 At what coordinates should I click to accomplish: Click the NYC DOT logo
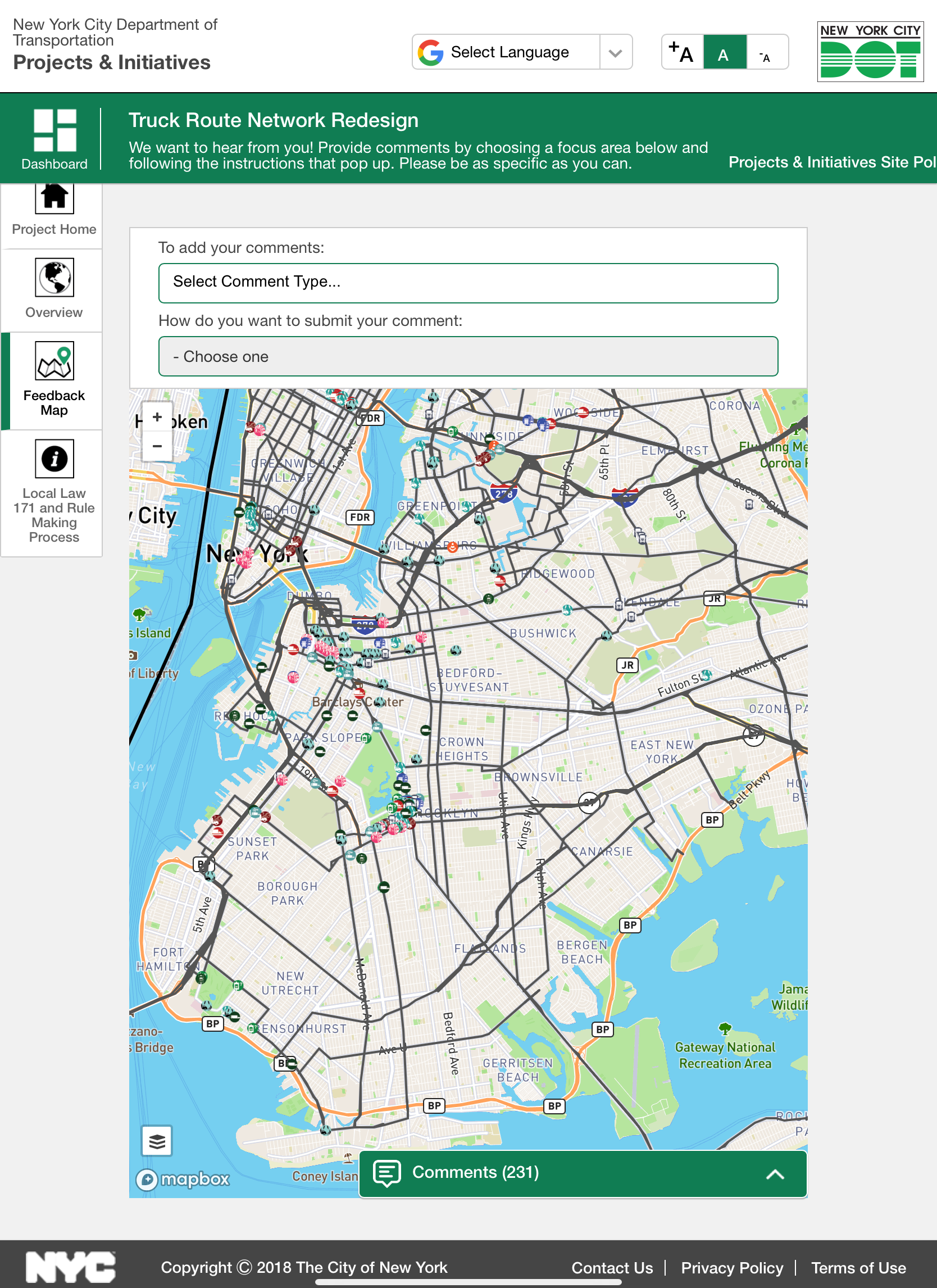coord(870,52)
